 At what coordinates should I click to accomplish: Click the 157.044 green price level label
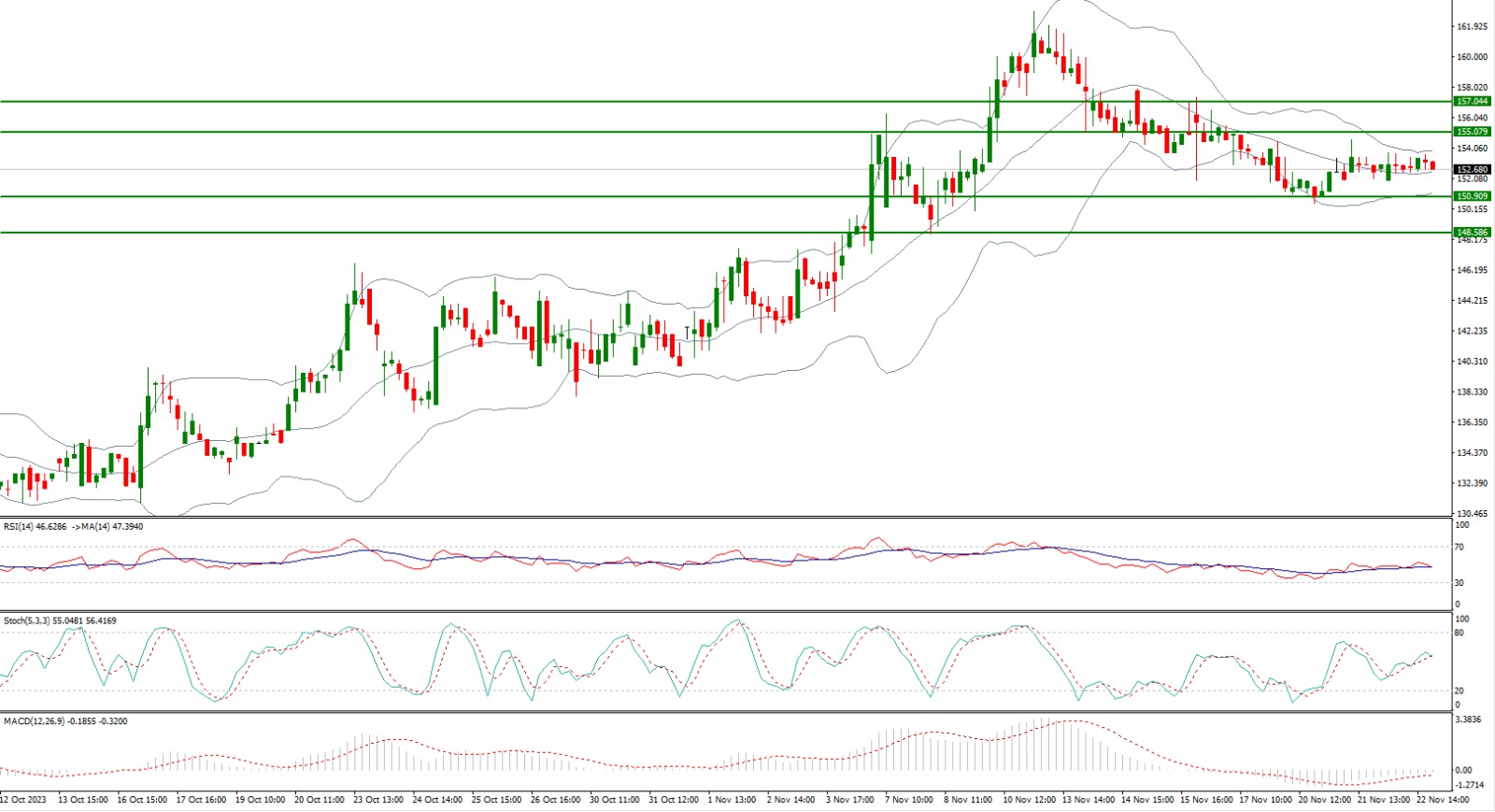[1472, 101]
